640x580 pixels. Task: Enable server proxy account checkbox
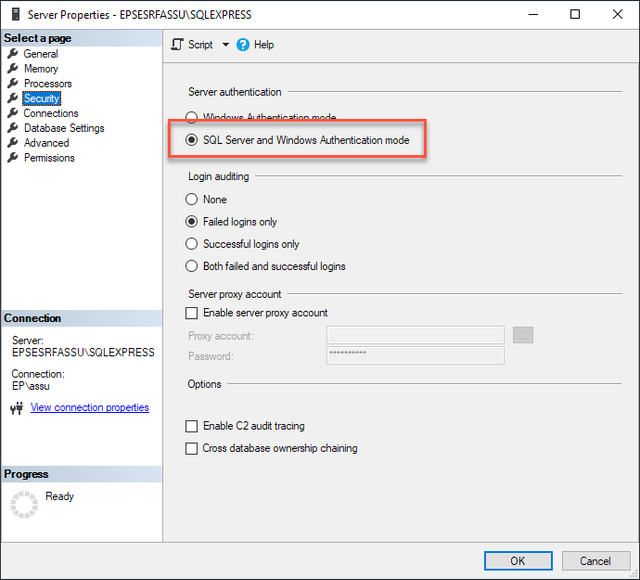pyautogui.click(x=191, y=313)
